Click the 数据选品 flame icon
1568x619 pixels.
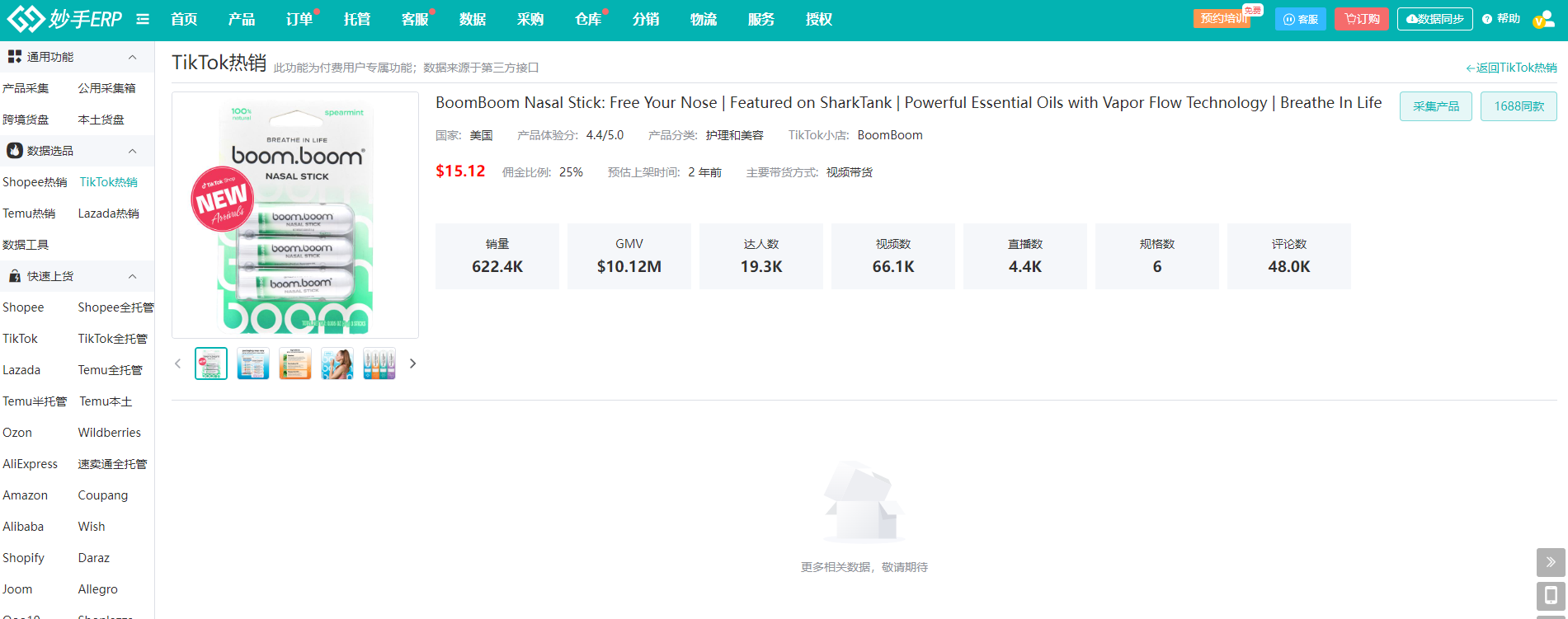click(x=15, y=151)
